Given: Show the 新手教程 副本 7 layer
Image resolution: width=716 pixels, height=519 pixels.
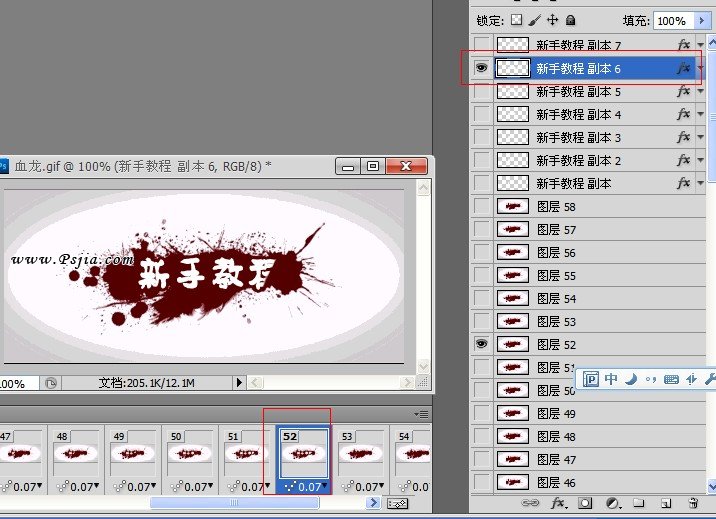Looking at the screenshot, I should point(481,45).
